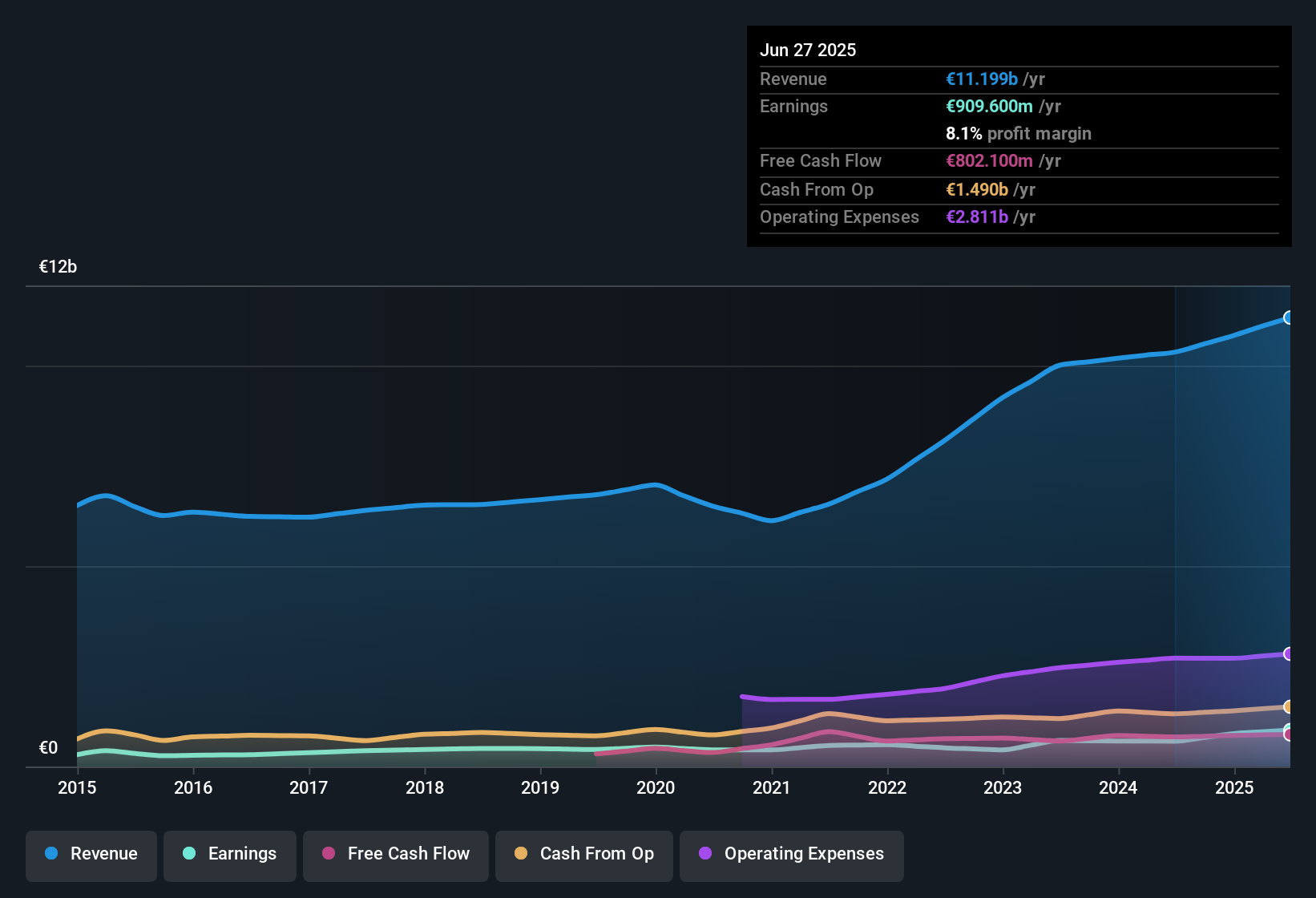Select the teal Earnings dot in the legend
The height and width of the screenshot is (898, 1316).
point(189,854)
